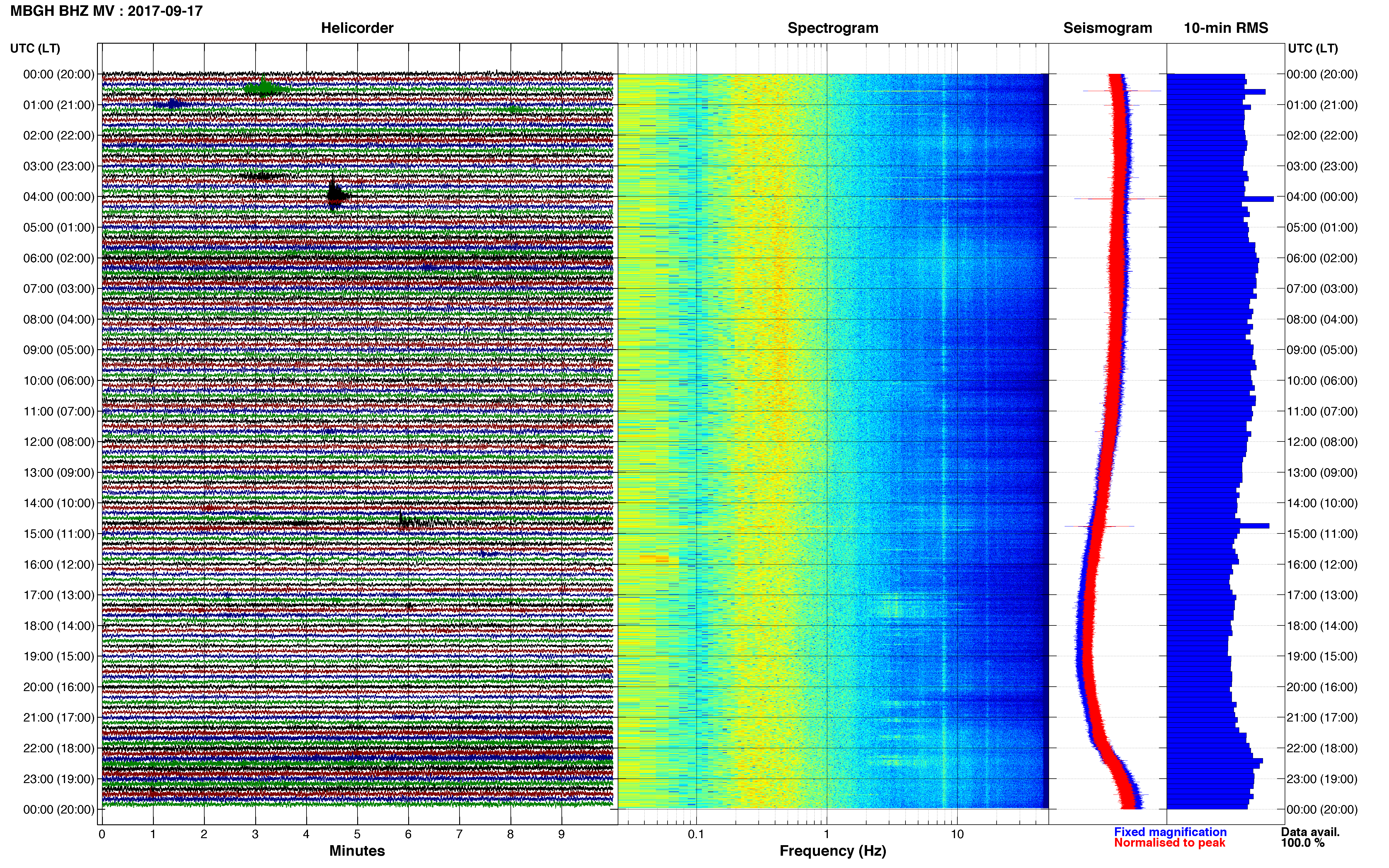Screen dimensions: 1389x868
Task: Click the longest RMS bar at 04:00
Action: click(x=1220, y=199)
